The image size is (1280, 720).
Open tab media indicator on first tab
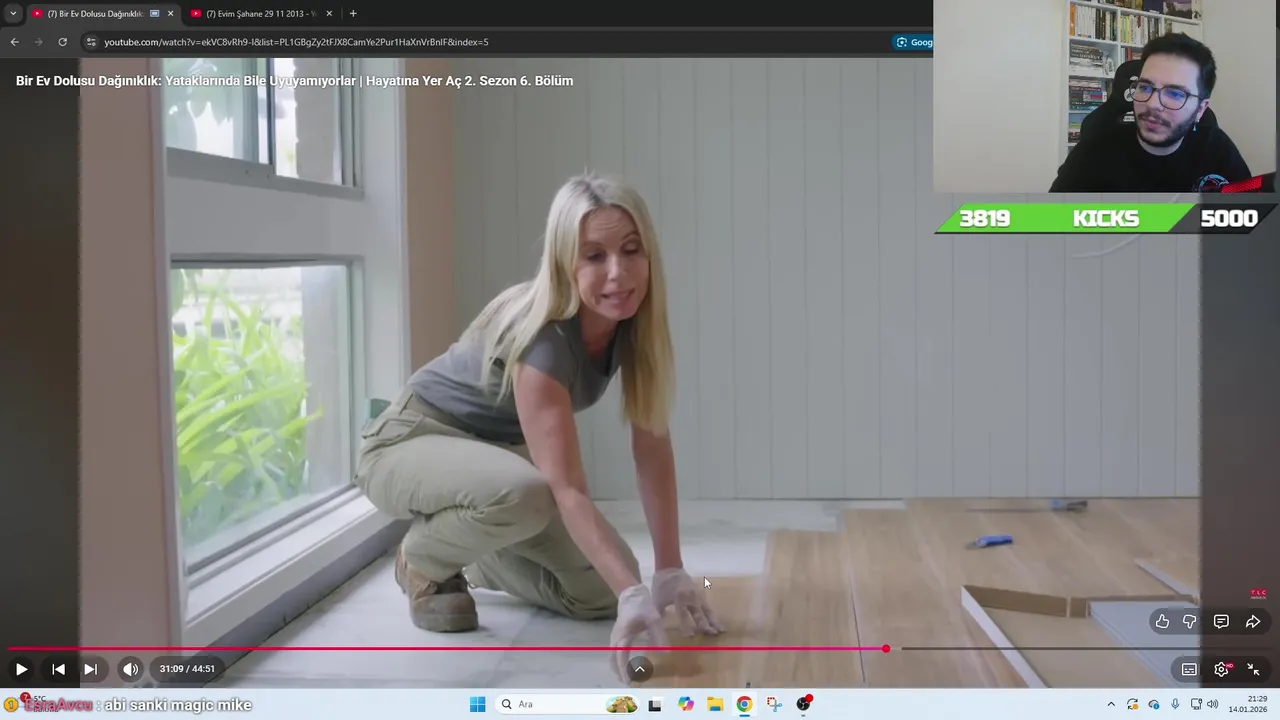click(154, 14)
